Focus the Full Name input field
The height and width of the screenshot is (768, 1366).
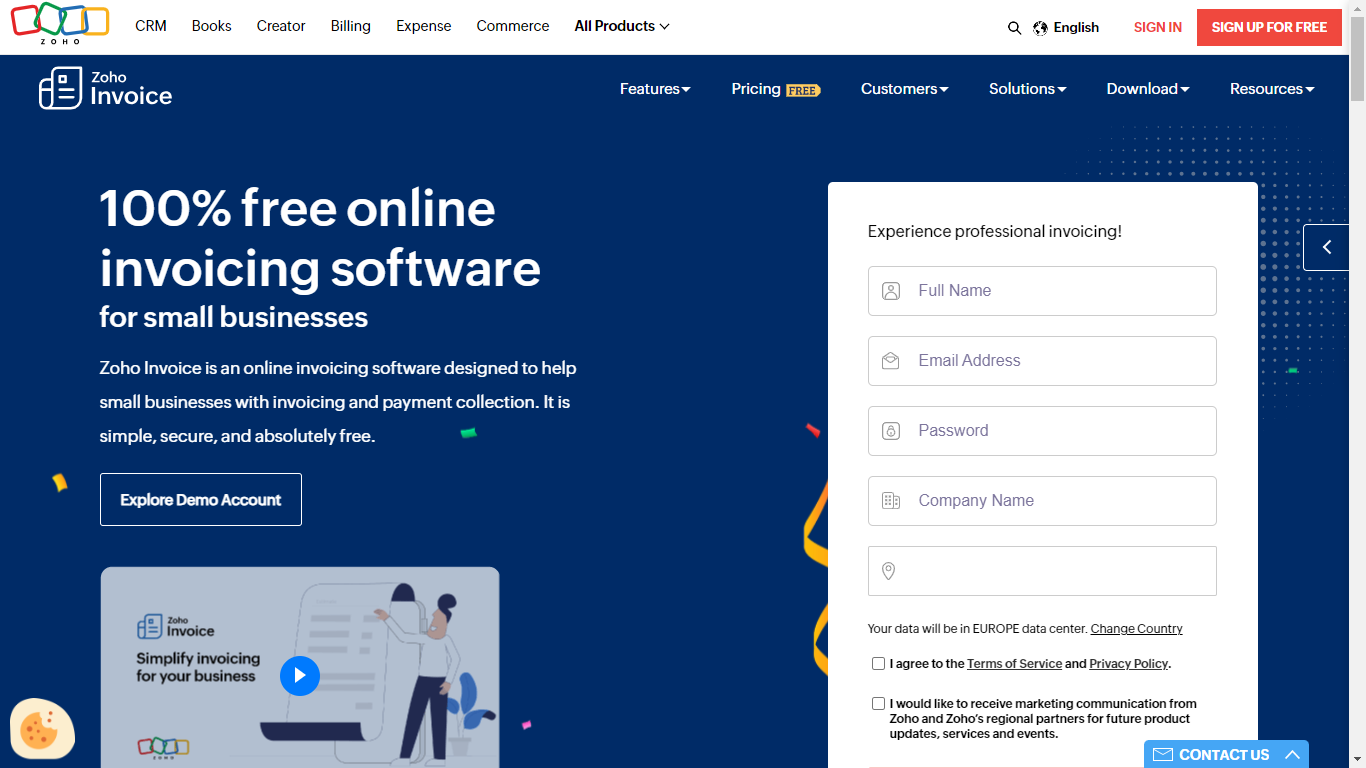[x=1042, y=291]
